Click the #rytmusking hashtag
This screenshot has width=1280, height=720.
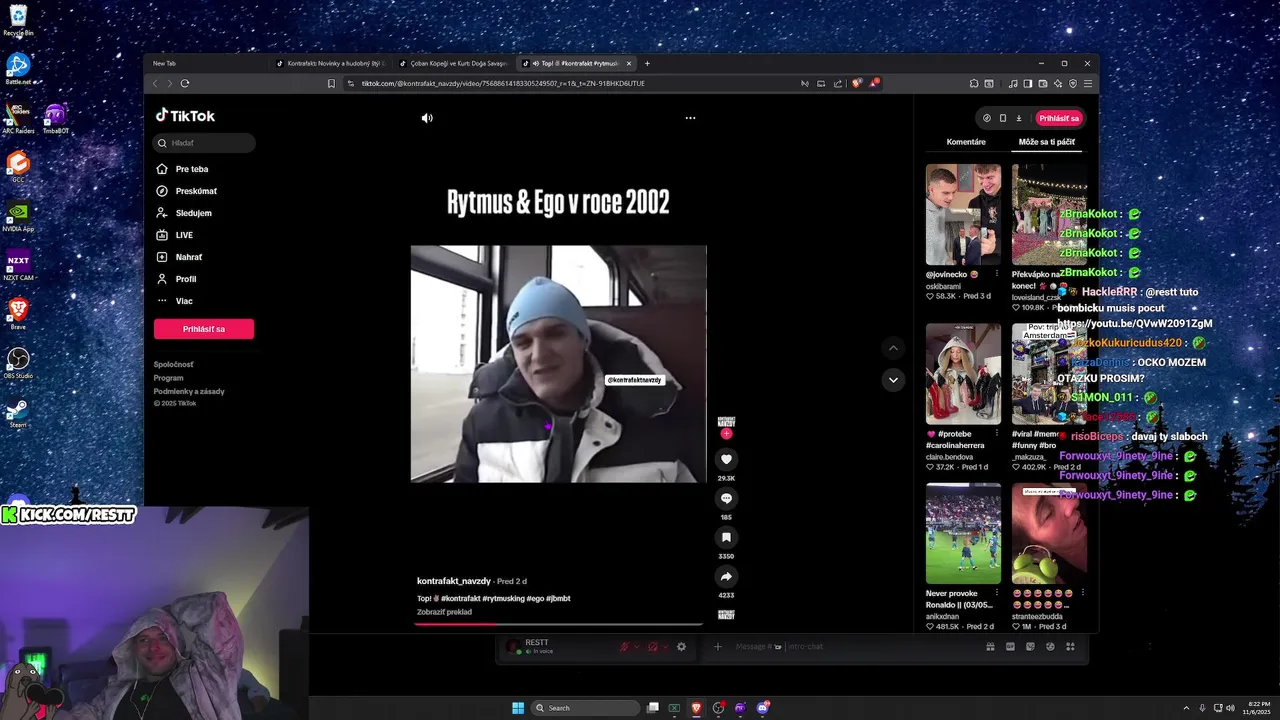[503, 598]
